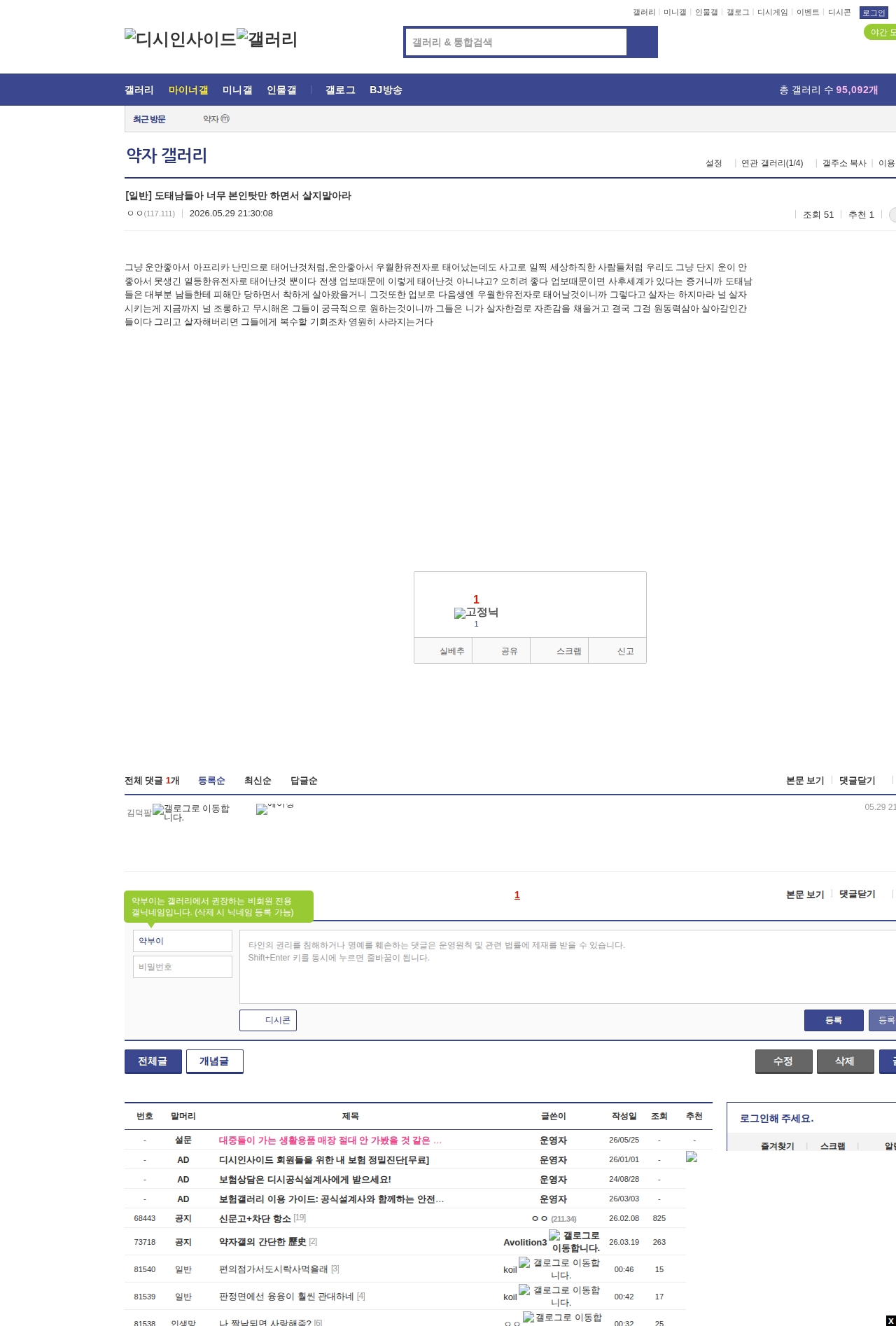Image resolution: width=896 pixels, height=1326 pixels.
Task: Click the comment text area
Action: (568, 967)
